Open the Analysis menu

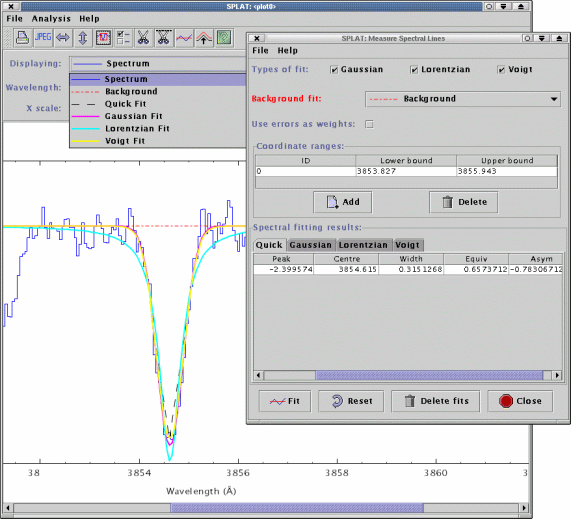51,19
